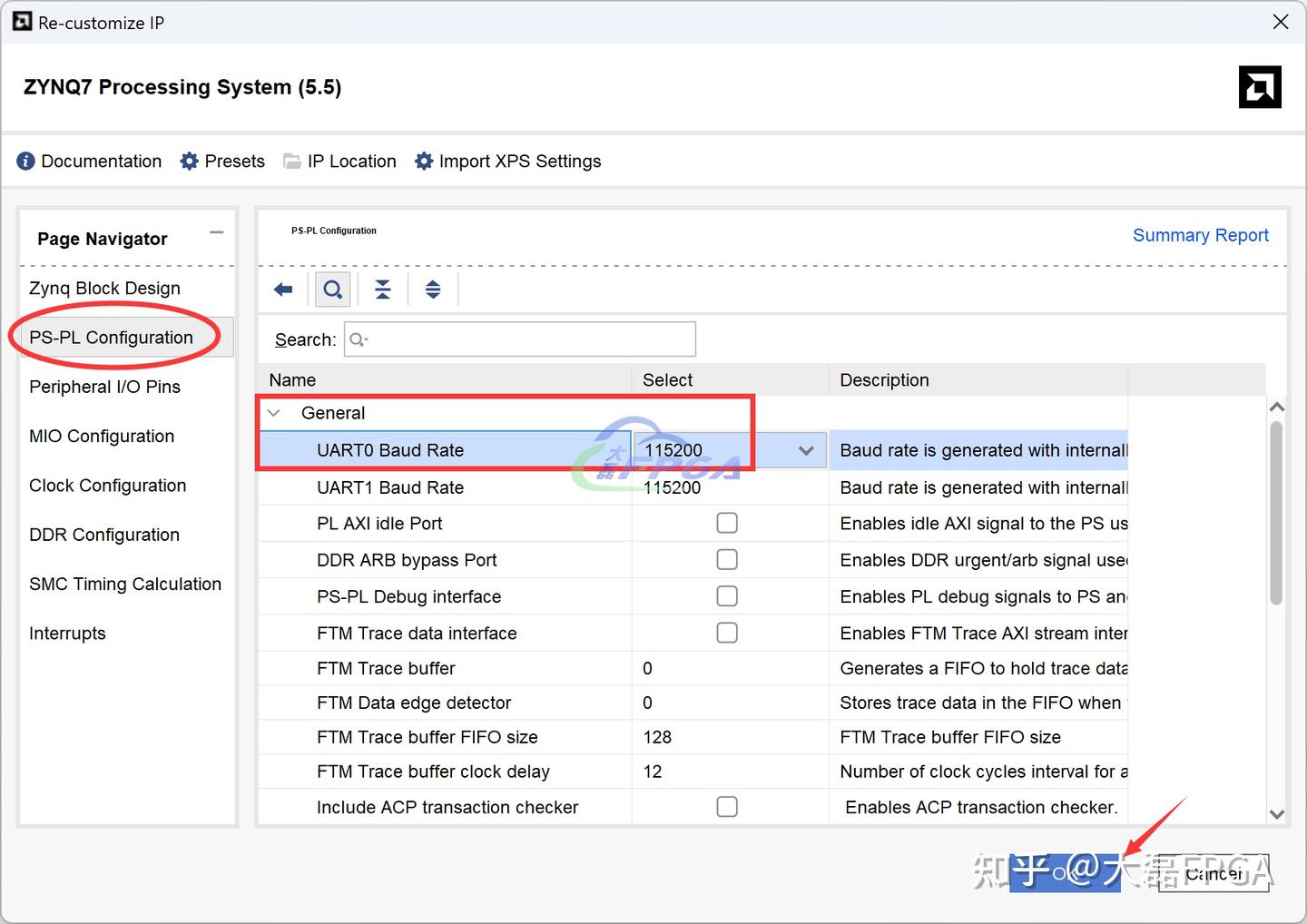Click the collapse all toolbar icon
Screen dimensions: 1307x924
coord(383,290)
